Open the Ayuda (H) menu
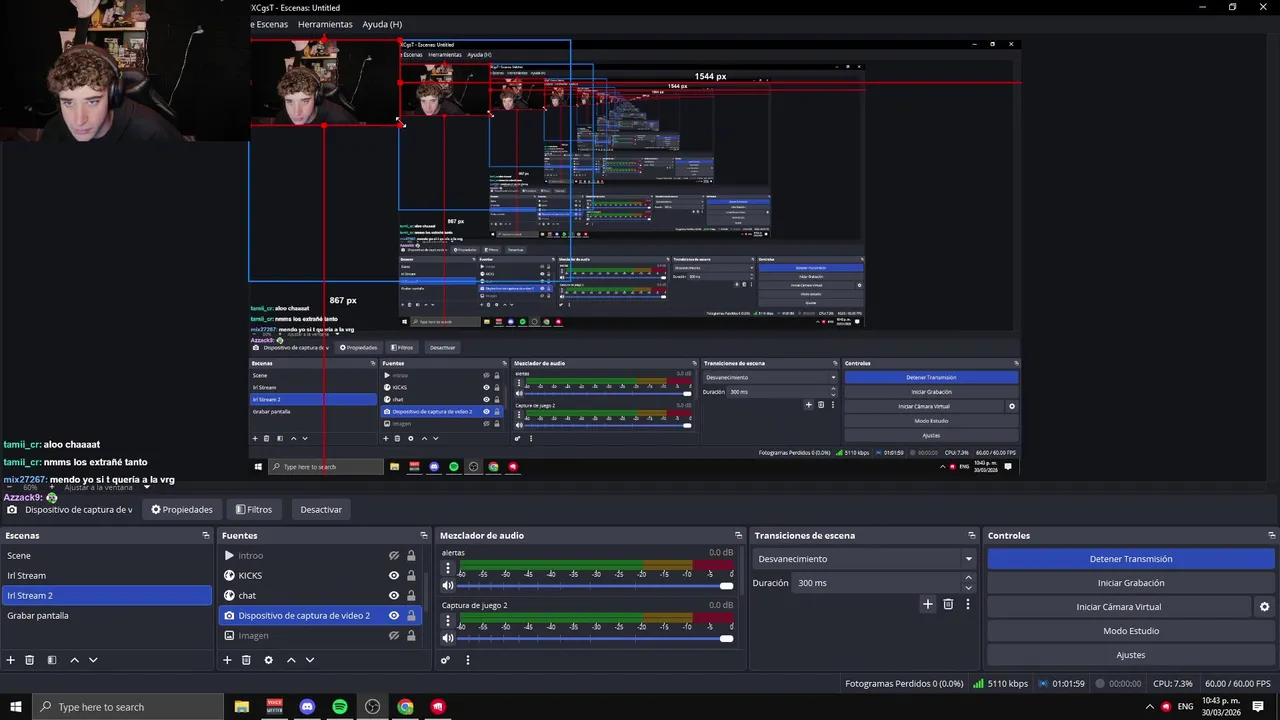This screenshot has width=1280, height=720. tap(382, 24)
